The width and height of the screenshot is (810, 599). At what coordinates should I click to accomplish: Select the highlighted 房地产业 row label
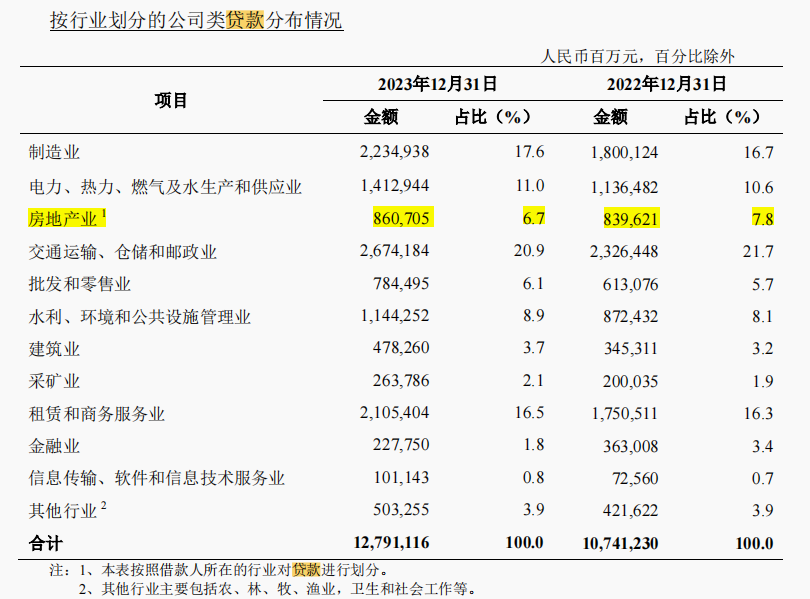[x=64, y=219]
